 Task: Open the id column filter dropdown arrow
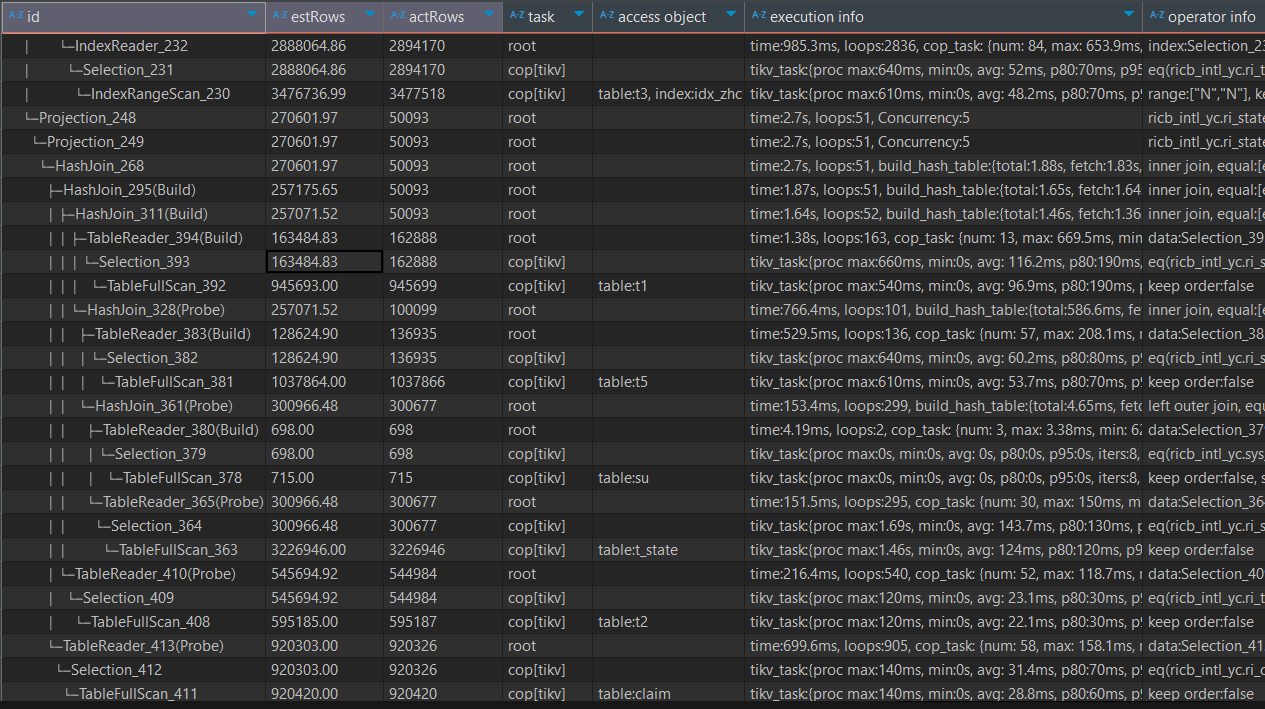tap(251, 16)
